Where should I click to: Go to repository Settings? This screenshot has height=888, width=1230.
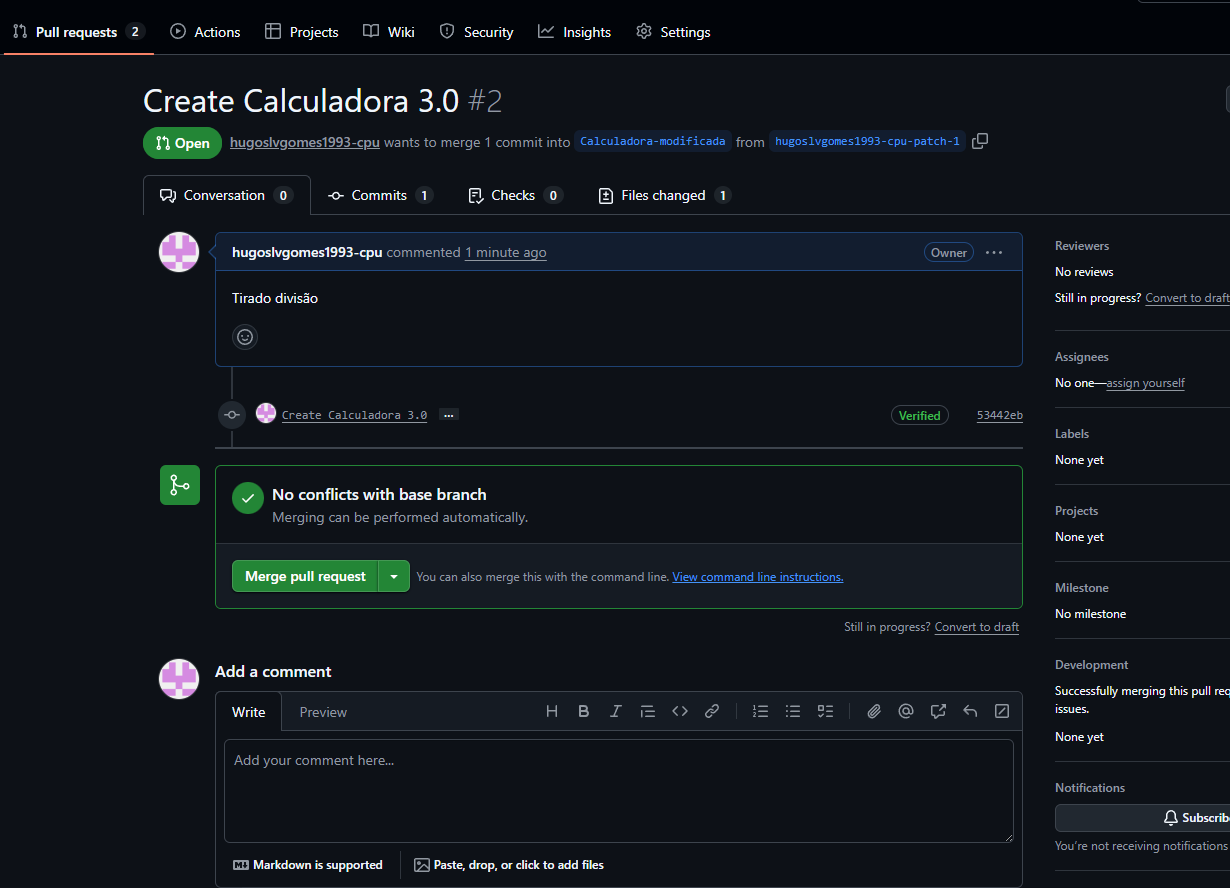click(673, 32)
